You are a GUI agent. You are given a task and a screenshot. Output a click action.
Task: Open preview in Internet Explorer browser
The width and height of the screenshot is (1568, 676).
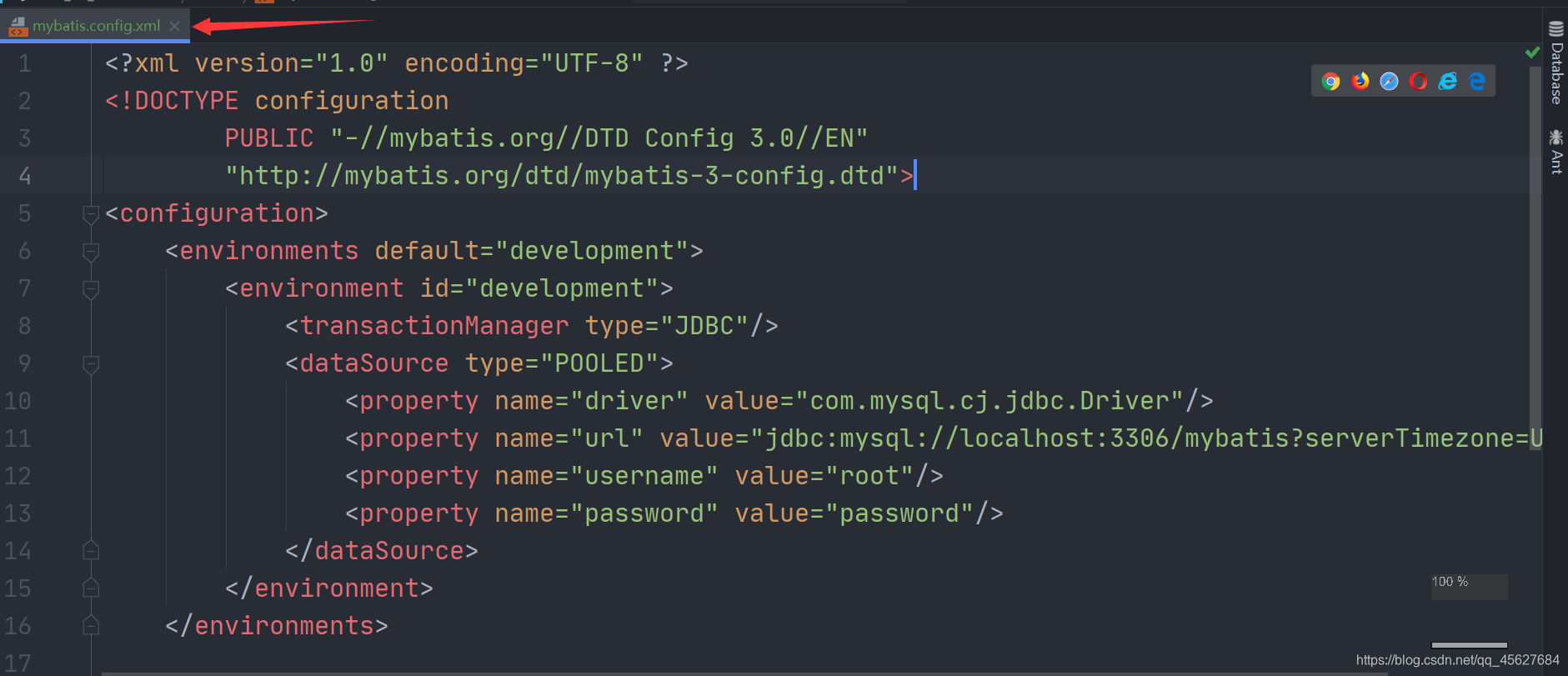coord(1448,81)
